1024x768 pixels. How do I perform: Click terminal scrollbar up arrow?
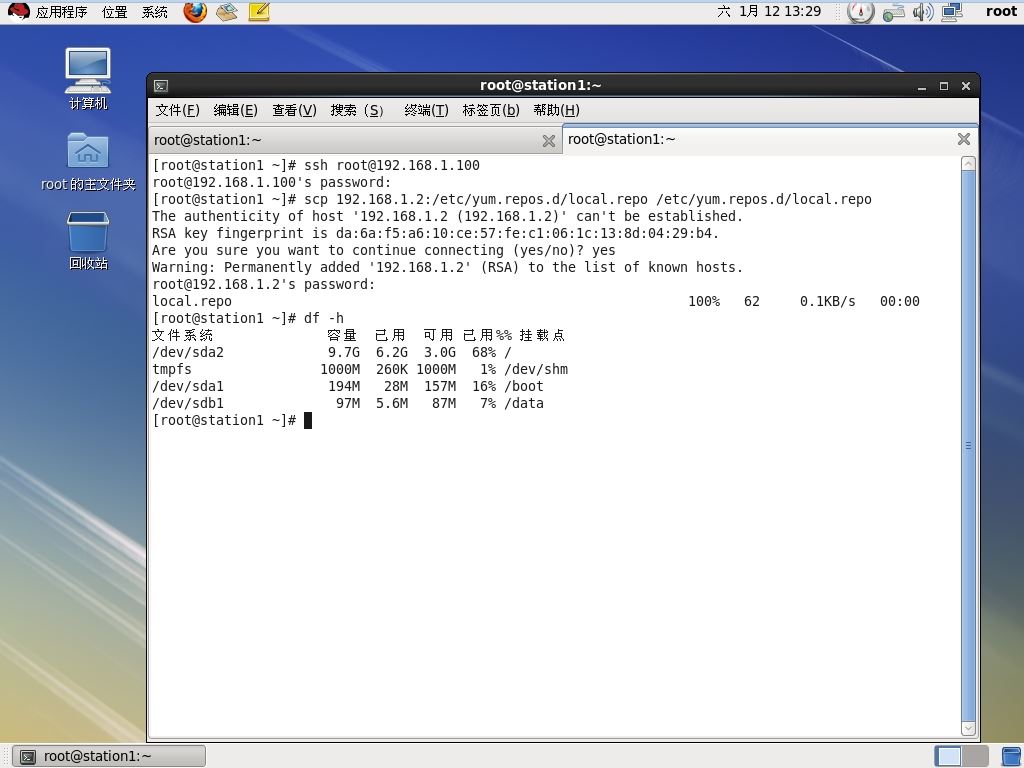pyautogui.click(x=968, y=163)
